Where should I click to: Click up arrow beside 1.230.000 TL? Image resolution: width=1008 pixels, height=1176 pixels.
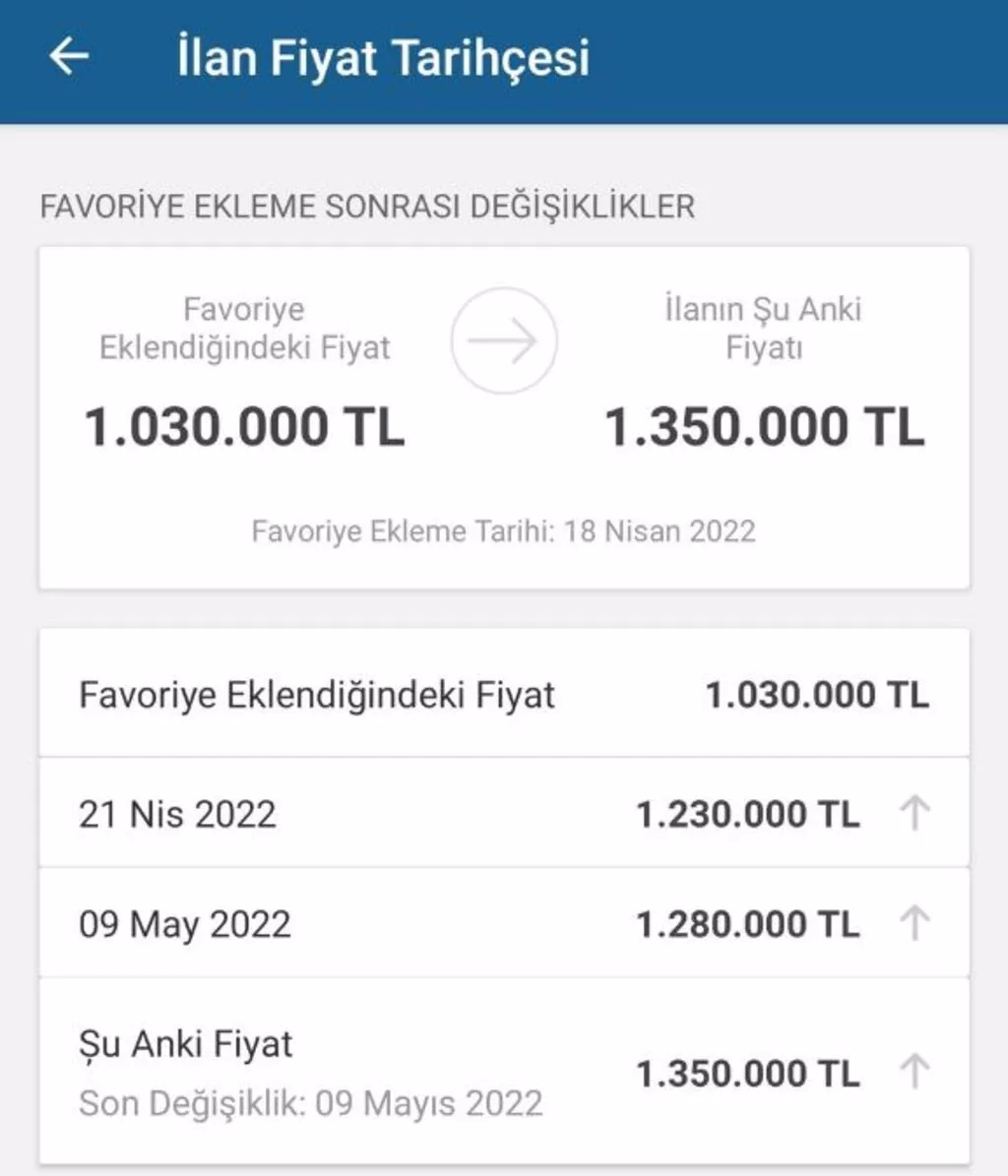(914, 814)
